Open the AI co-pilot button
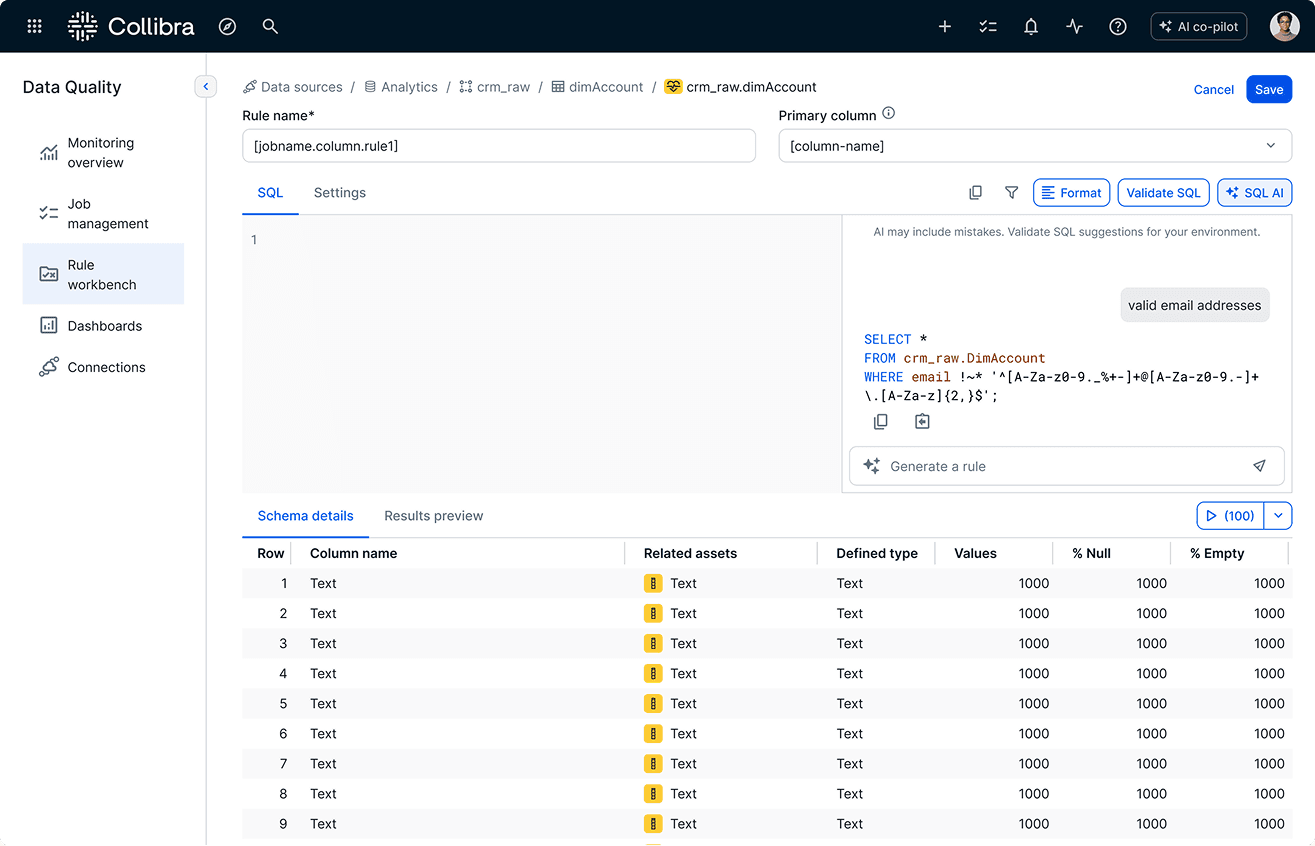This screenshot has width=1315, height=846. point(1199,27)
